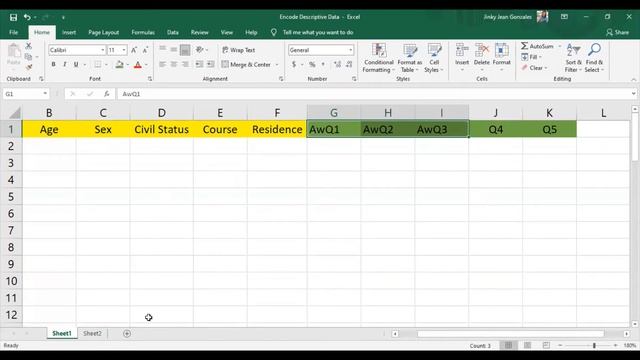
Task: Click the Cut scissors icon
Action: point(29,46)
